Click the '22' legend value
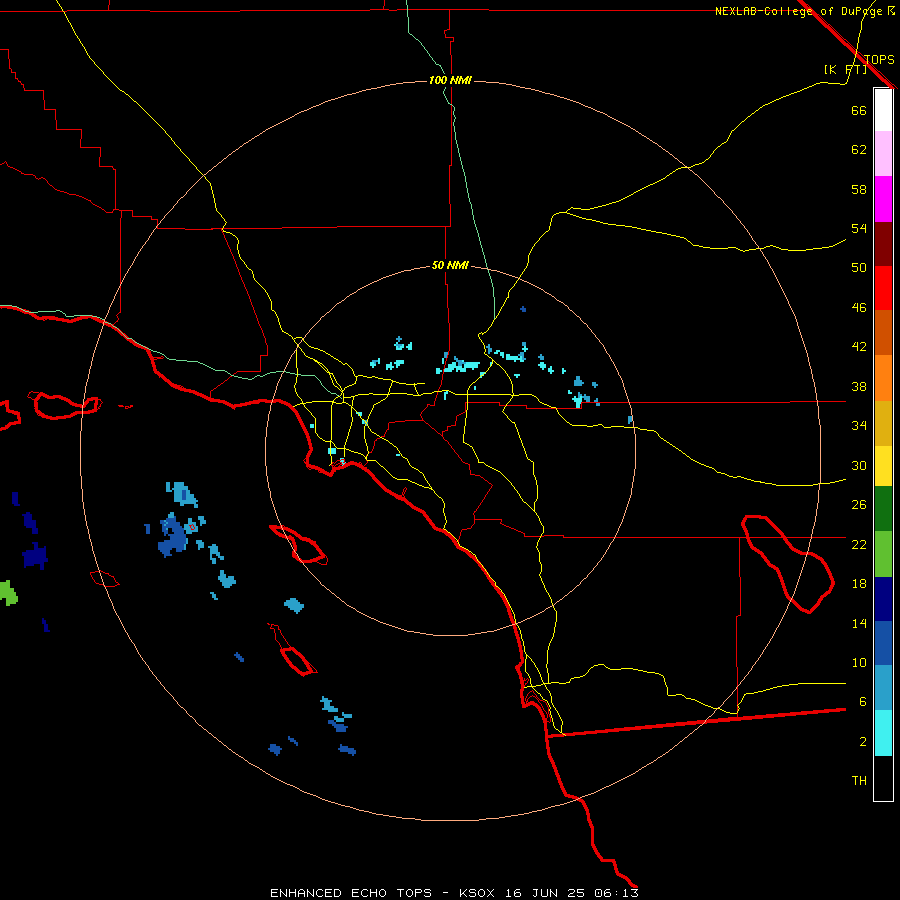 859,544
